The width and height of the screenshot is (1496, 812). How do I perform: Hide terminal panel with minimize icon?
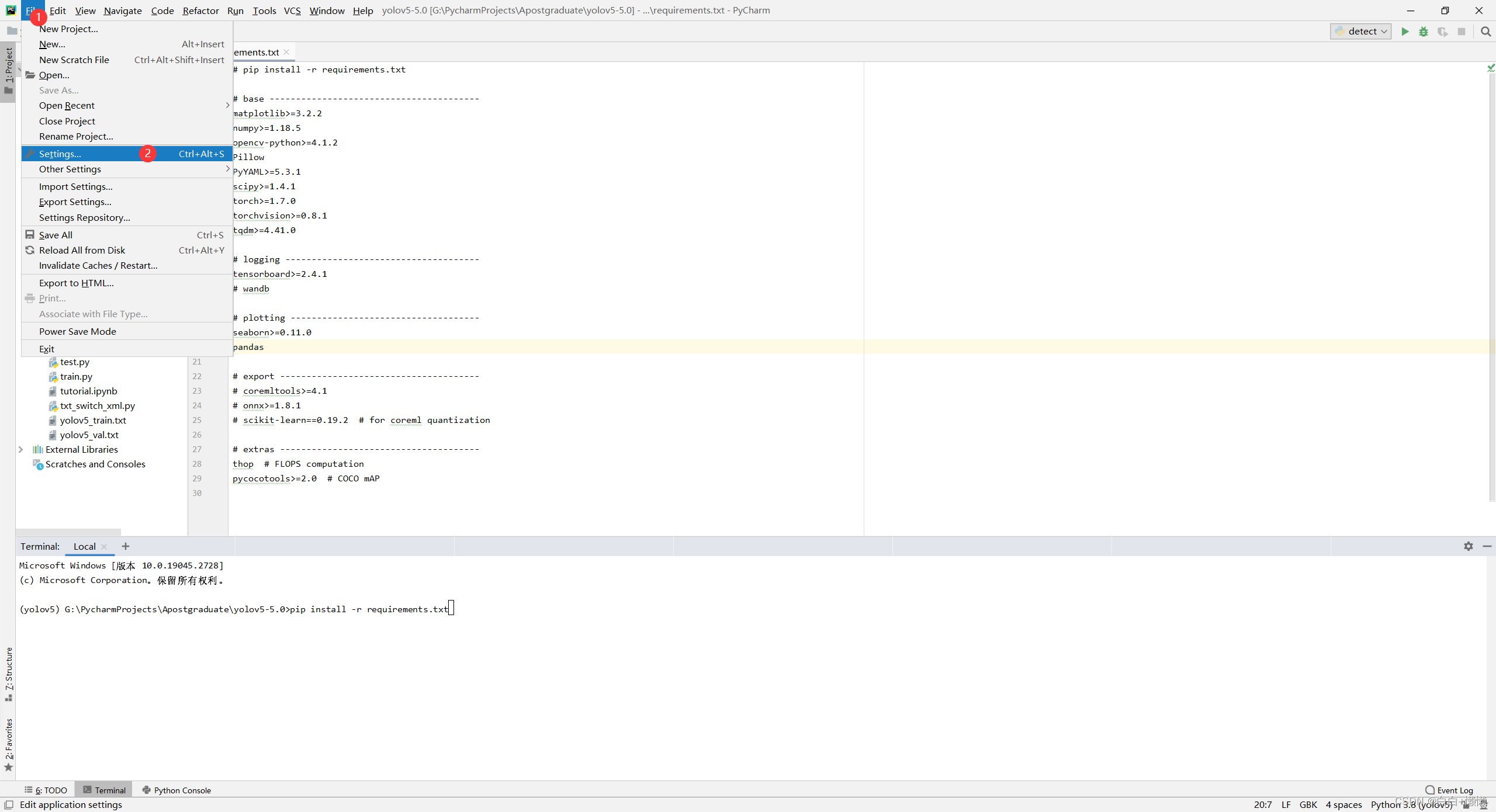click(1487, 546)
